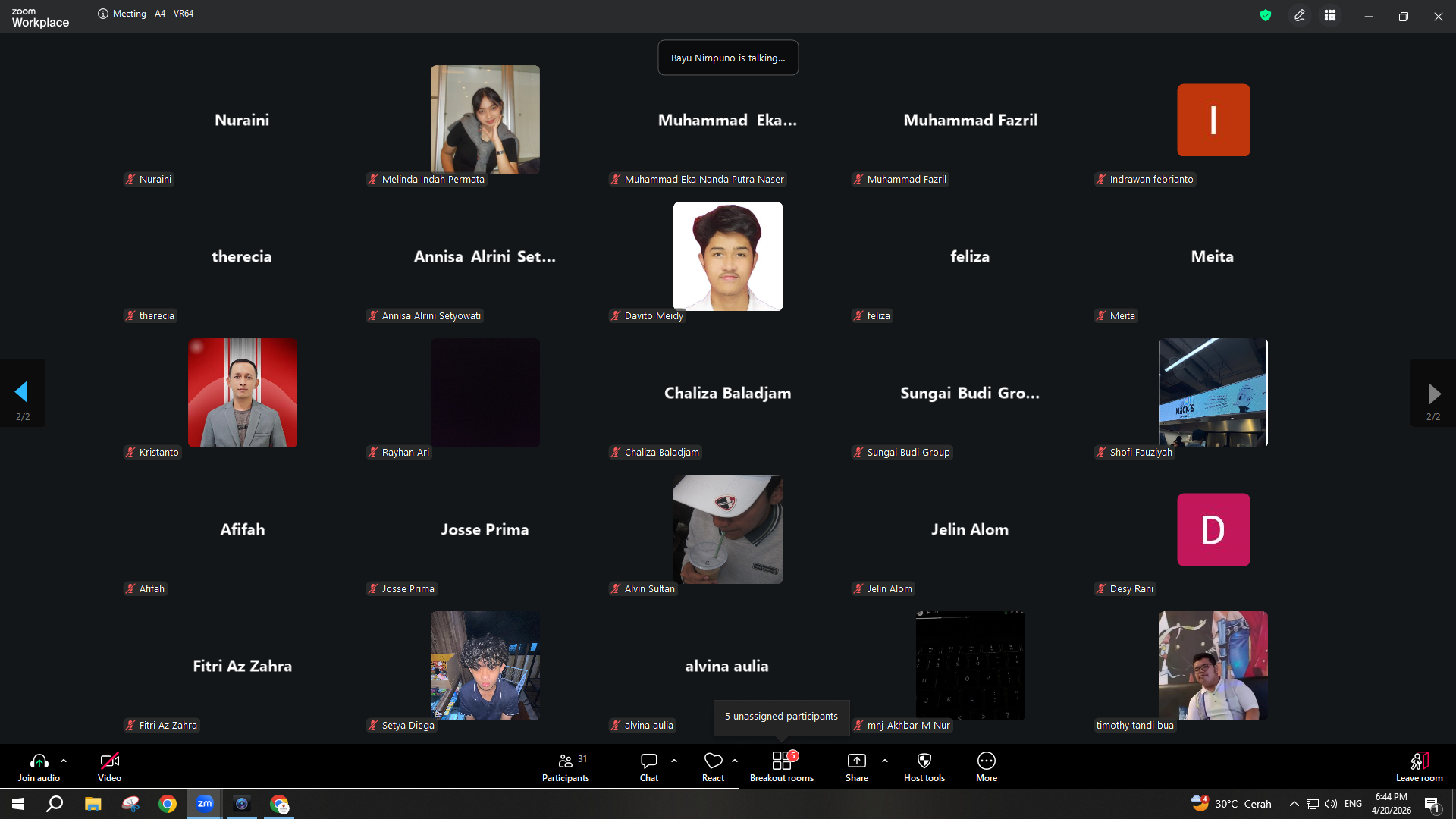Click the Jelin Alom name label
Viewport: 1456px width, 819px height.
883,588
